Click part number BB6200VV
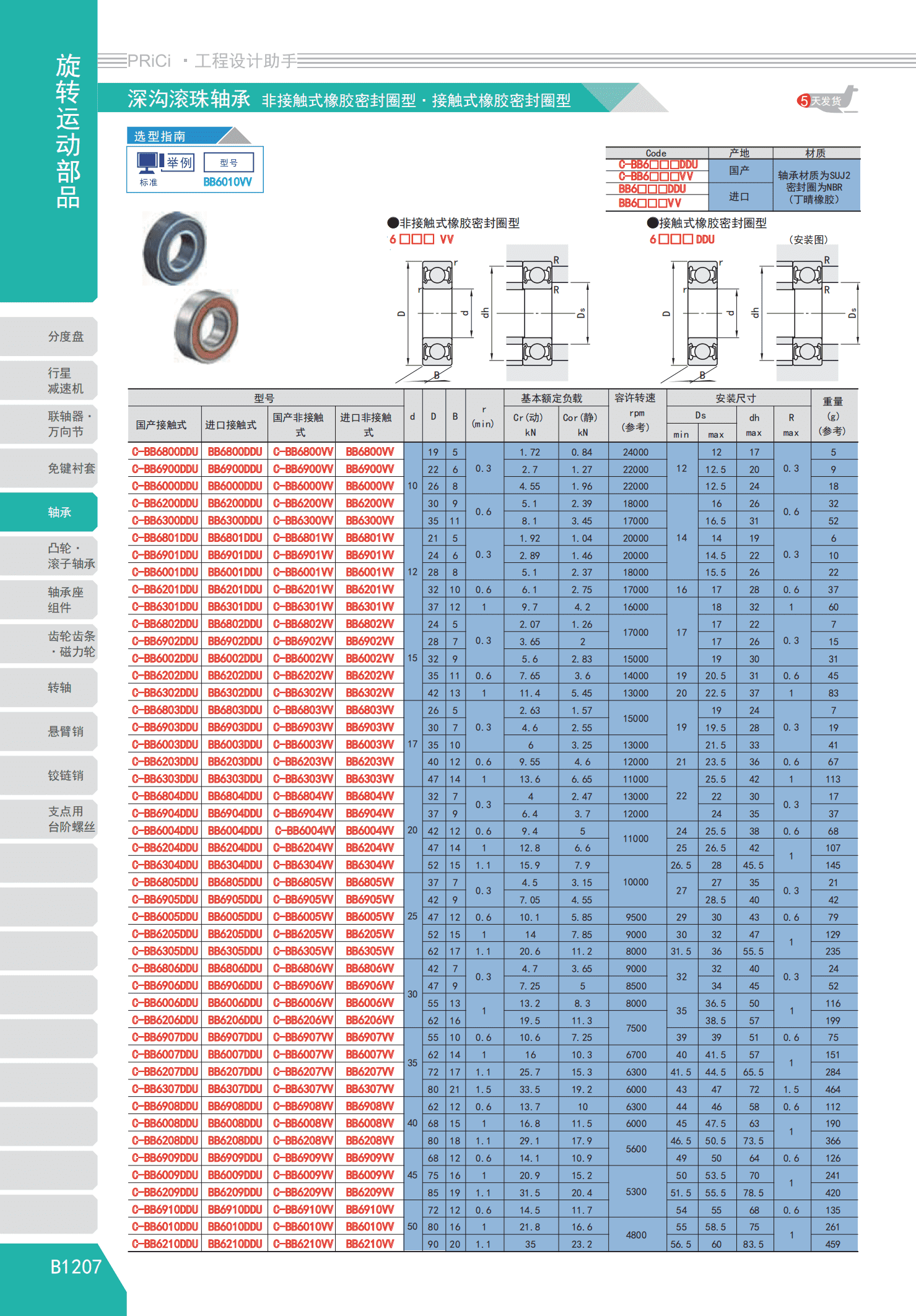The height and width of the screenshot is (1316, 916). [x=370, y=503]
